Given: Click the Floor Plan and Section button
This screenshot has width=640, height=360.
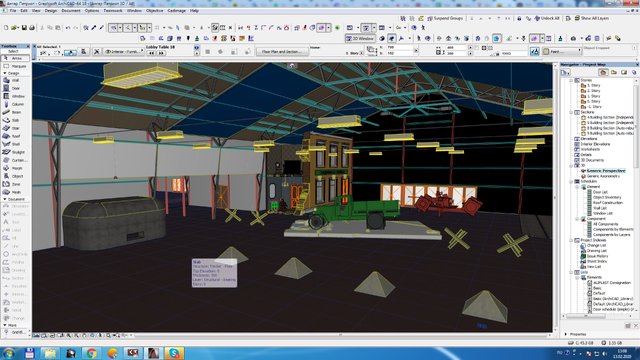Looking at the screenshot, I should coord(282,52).
